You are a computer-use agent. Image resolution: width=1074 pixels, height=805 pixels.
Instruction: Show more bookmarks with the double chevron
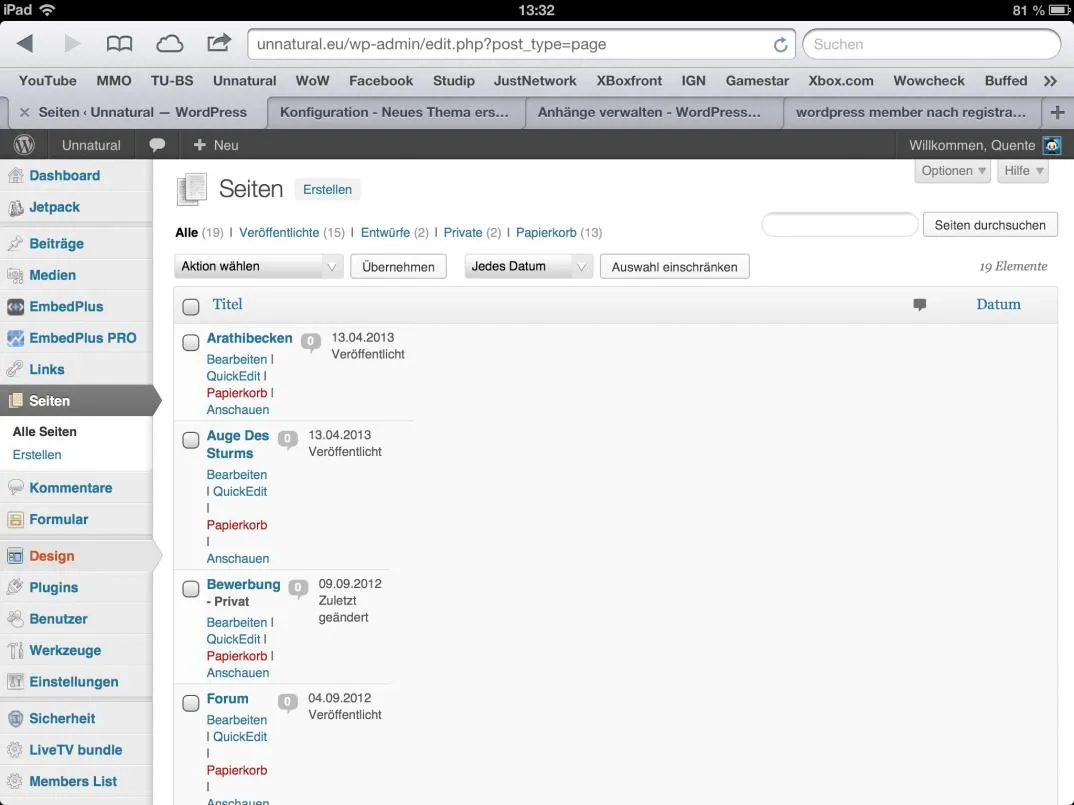point(1050,81)
